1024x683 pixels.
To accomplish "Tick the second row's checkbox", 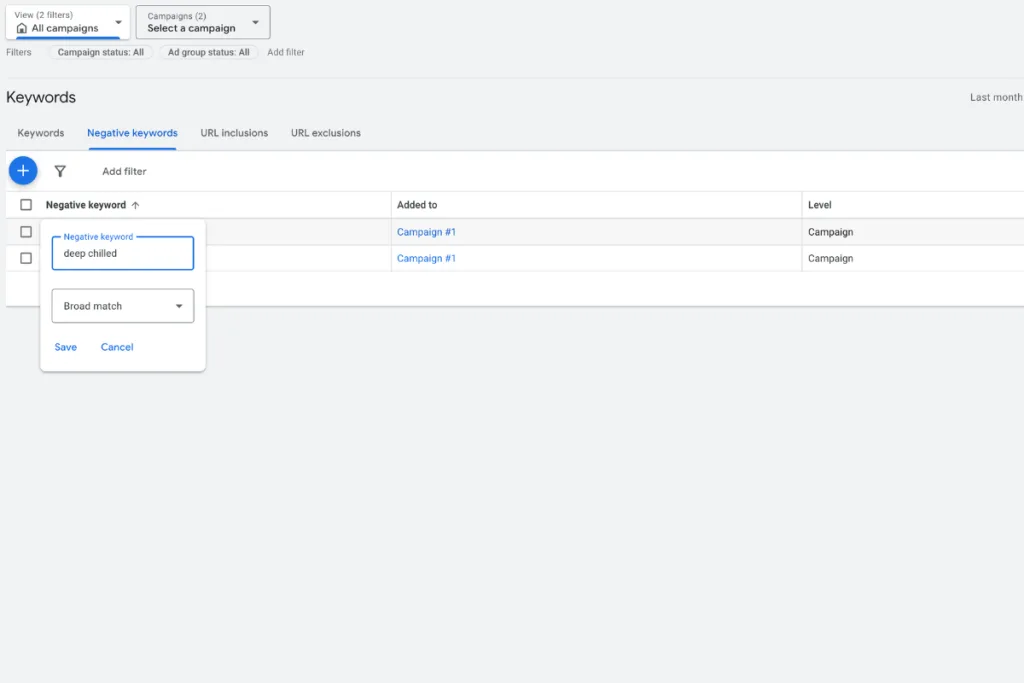I will [26, 258].
